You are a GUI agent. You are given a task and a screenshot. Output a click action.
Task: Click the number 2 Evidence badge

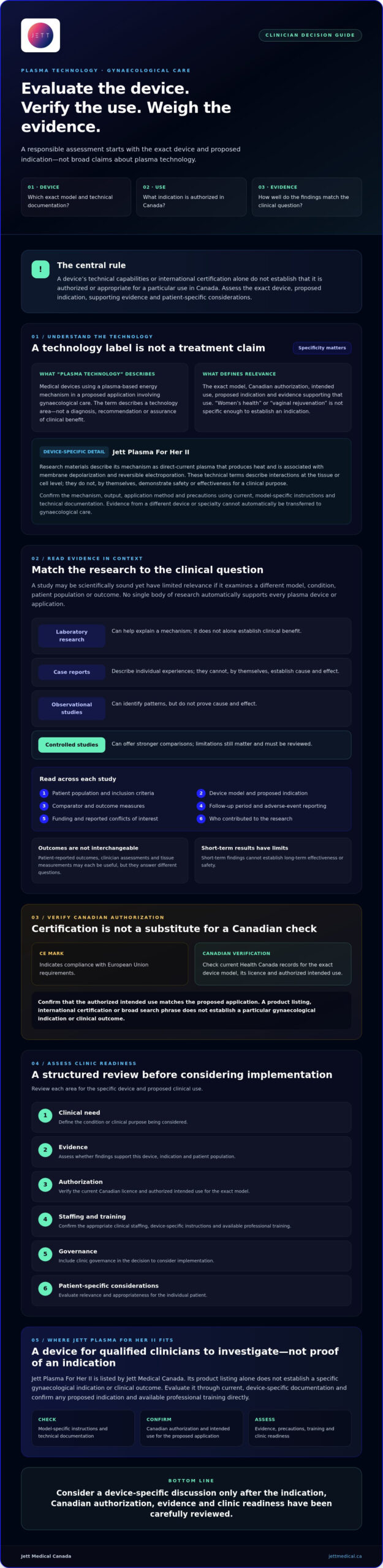(45, 1150)
